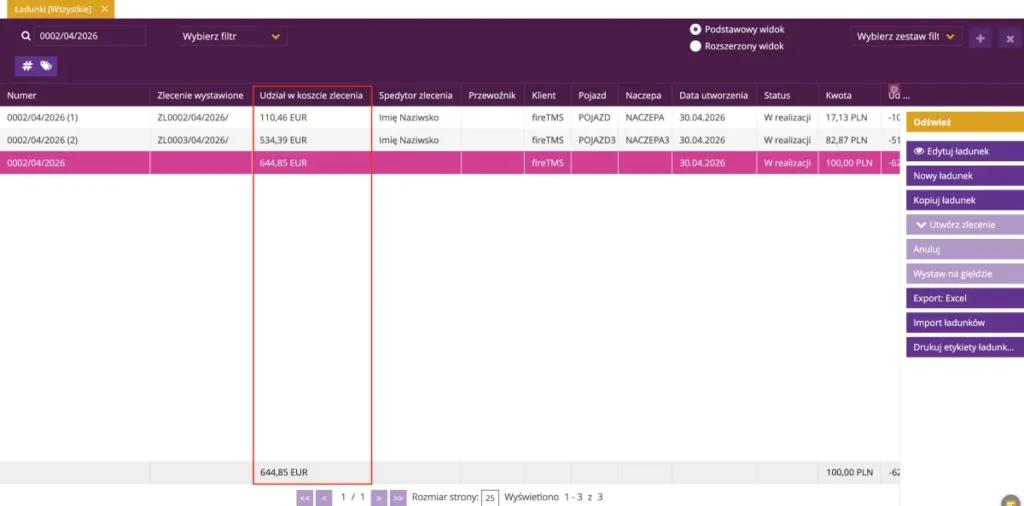Screen dimensions: 1024x506
Task: Sort by Spedytor zlecenia column header
Action: click(x=415, y=95)
